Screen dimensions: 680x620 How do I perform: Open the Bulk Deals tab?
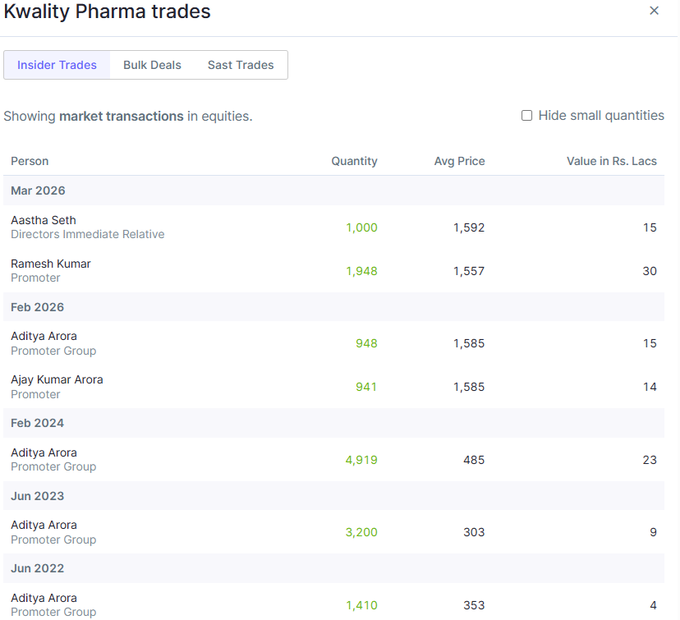(x=152, y=65)
